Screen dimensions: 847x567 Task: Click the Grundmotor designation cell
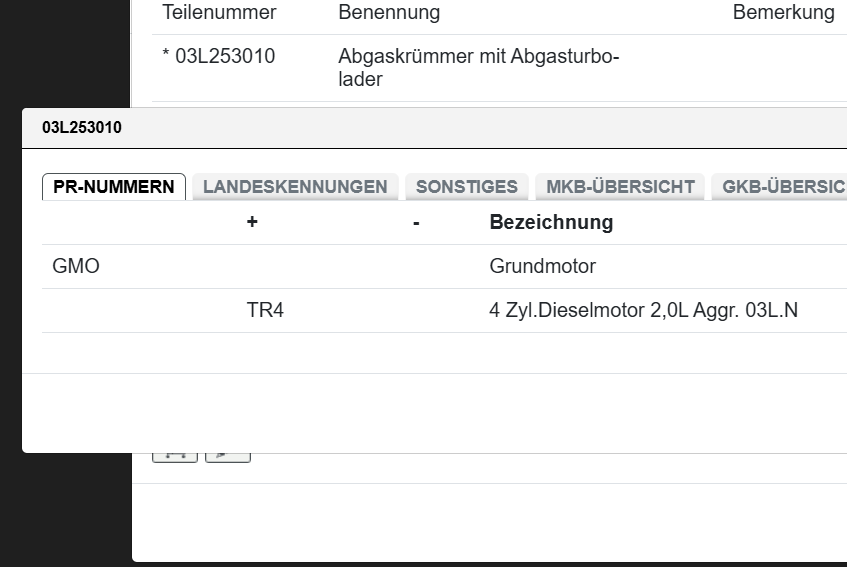[x=542, y=267]
